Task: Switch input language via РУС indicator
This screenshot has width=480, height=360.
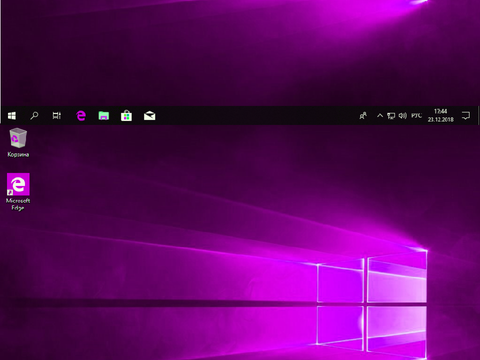Action: (416, 116)
